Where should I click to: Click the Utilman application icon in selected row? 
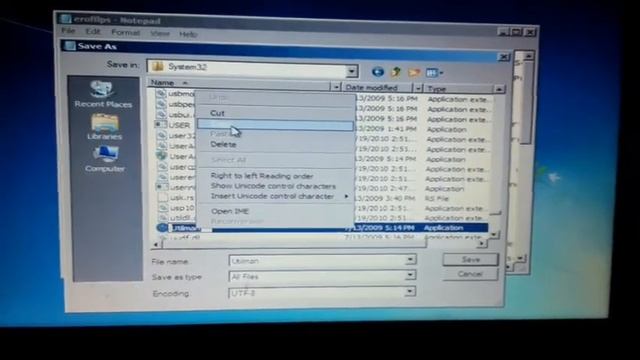coord(162,227)
